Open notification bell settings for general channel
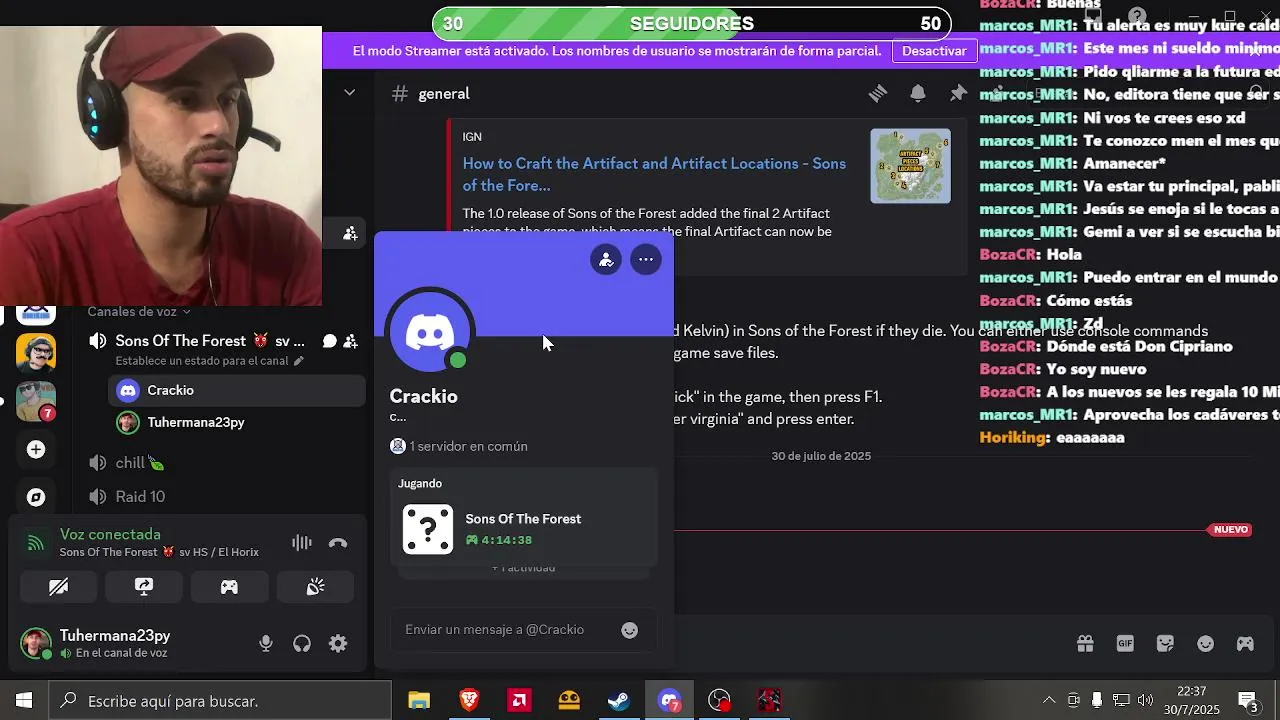The height and width of the screenshot is (720, 1280). tap(918, 93)
